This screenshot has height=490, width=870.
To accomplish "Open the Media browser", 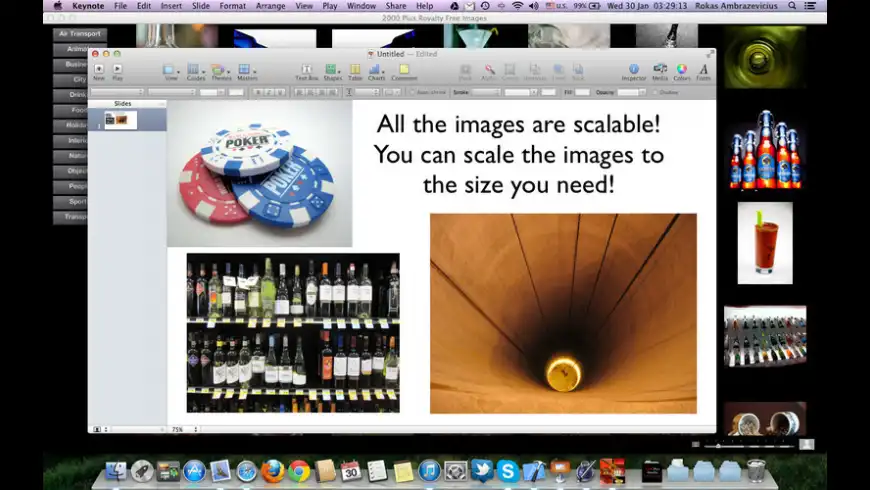I will [660, 72].
